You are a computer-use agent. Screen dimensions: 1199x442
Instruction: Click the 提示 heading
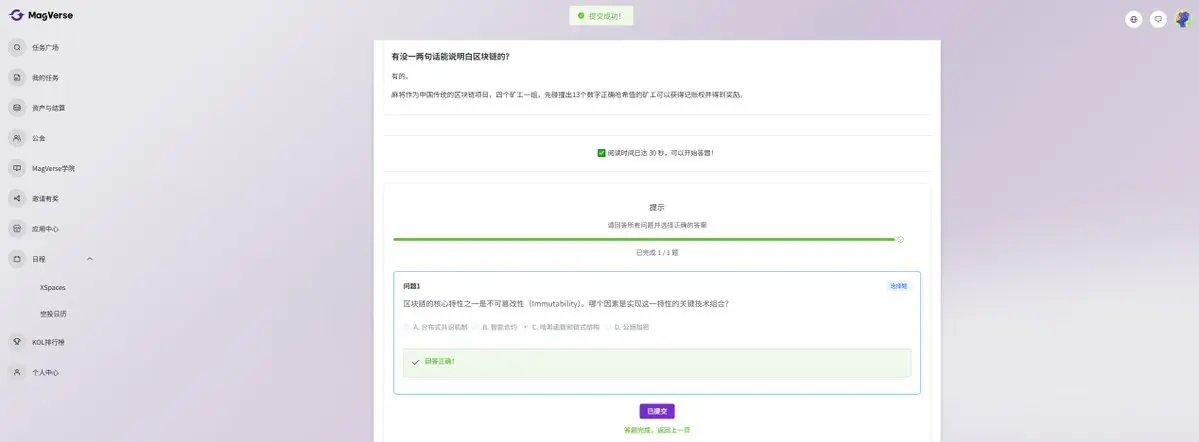[657, 207]
